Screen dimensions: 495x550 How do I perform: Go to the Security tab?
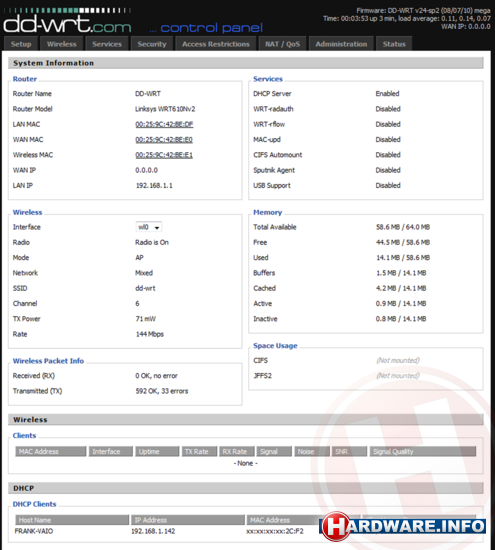coord(152,44)
